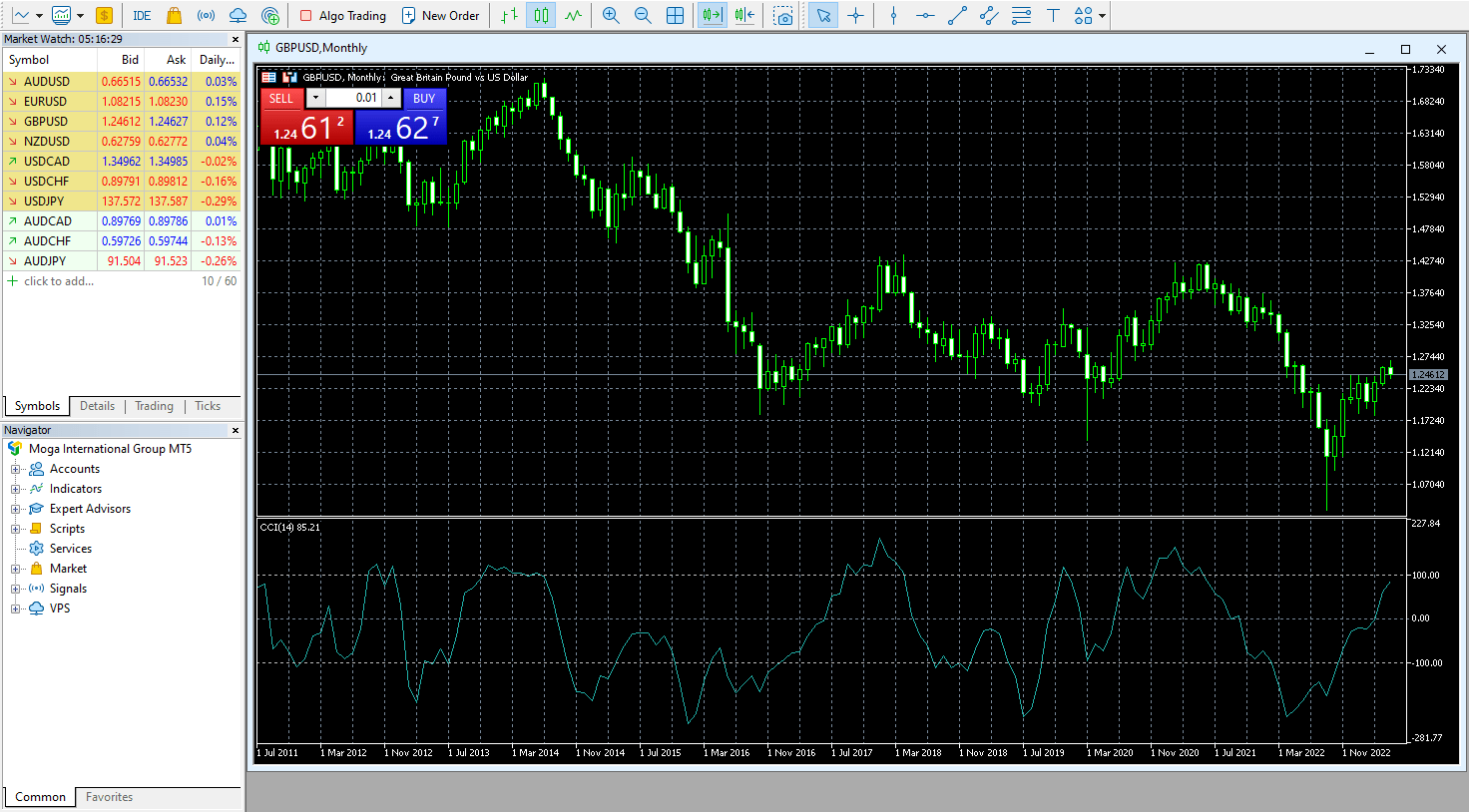Zoom in on the chart

click(x=611, y=15)
